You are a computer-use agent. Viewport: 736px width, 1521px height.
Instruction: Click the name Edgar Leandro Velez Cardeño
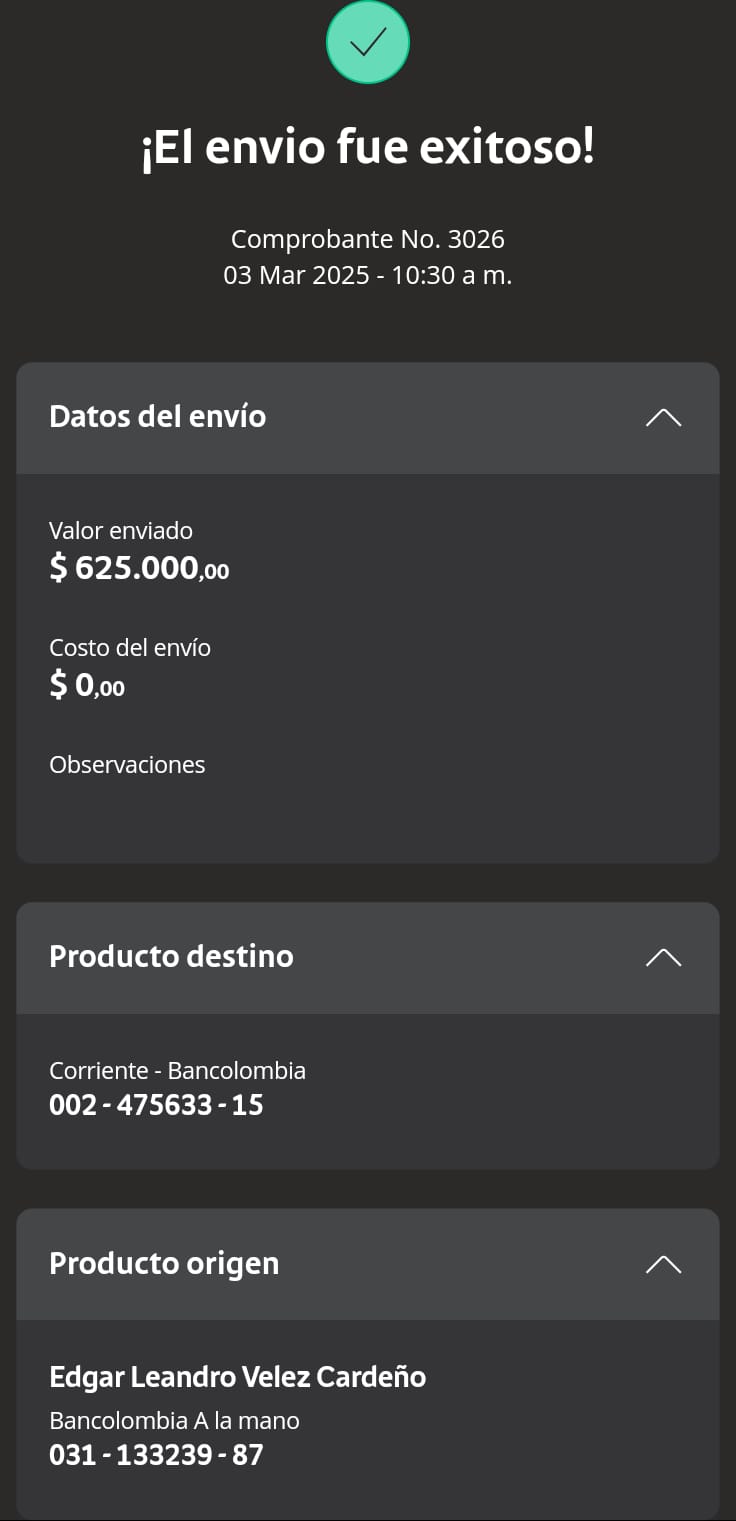238,1377
